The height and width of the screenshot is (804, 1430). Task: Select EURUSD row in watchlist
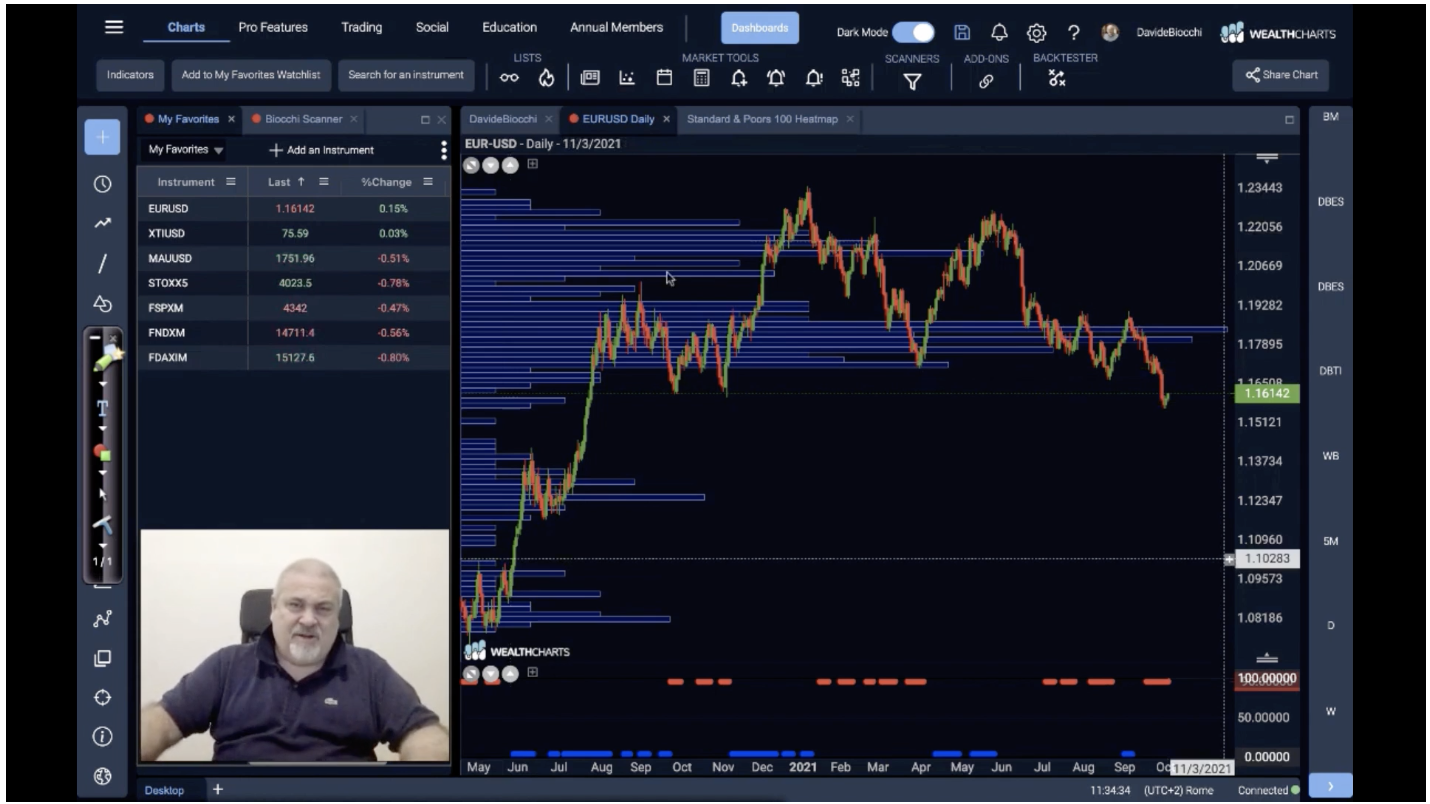click(293, 209)
